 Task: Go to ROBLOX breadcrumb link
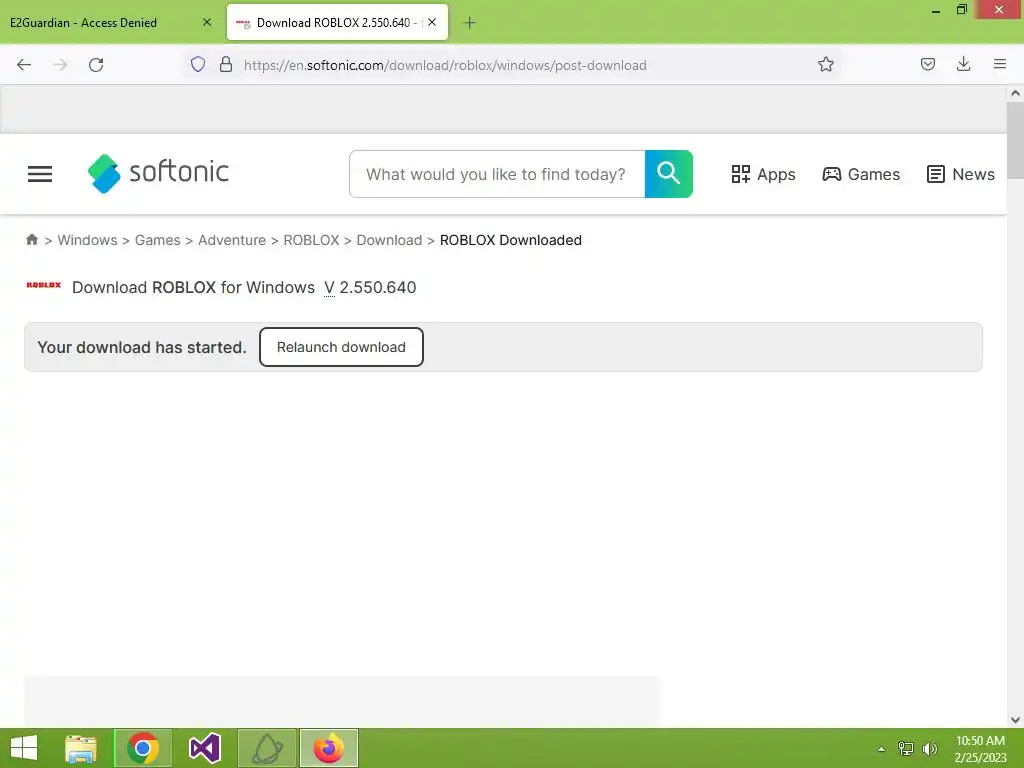pyautogui.click(x=311, y=240)
